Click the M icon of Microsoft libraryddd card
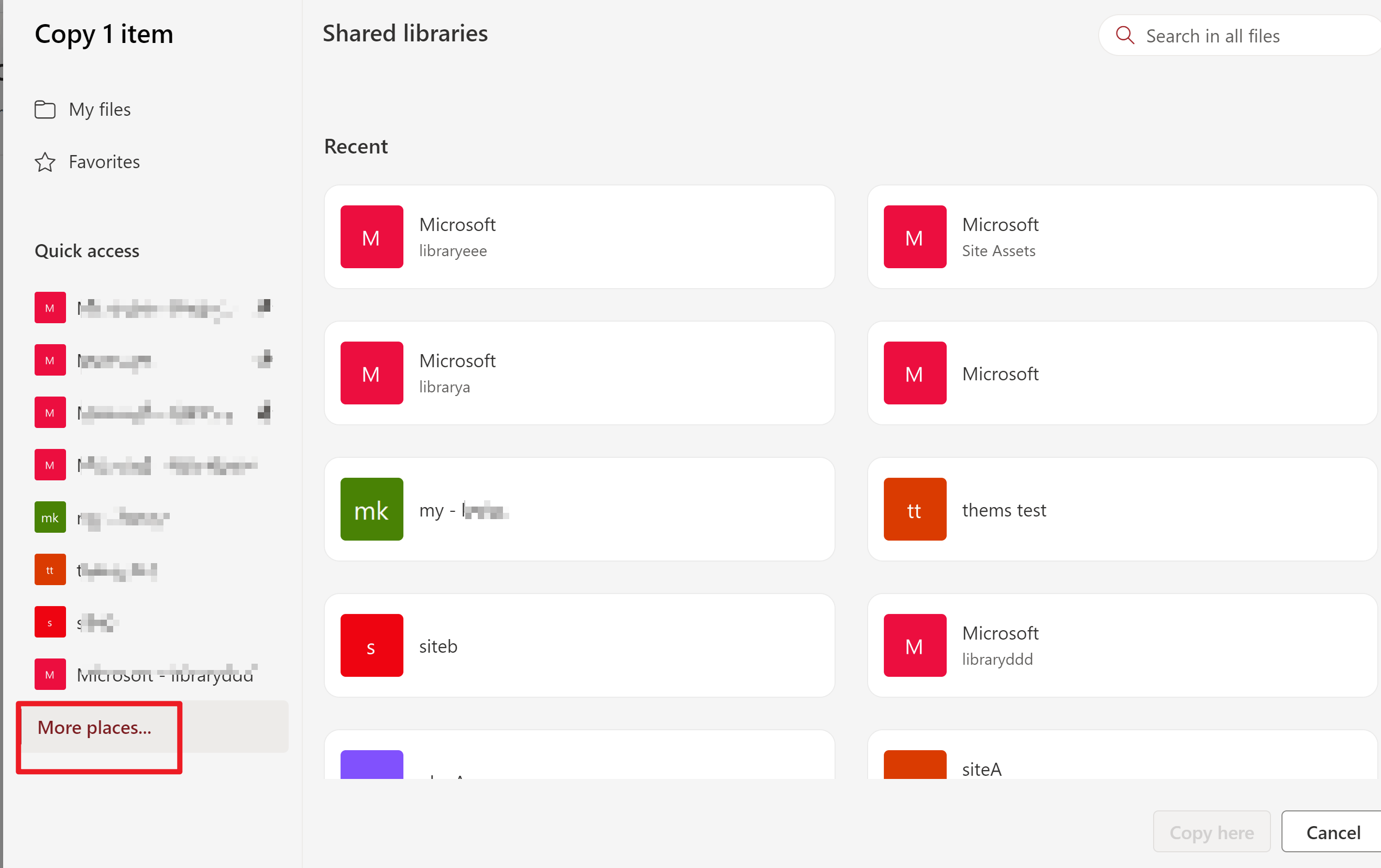Image resolution: width=1381 pixels, height=868 pixels. tap(915, 645)
